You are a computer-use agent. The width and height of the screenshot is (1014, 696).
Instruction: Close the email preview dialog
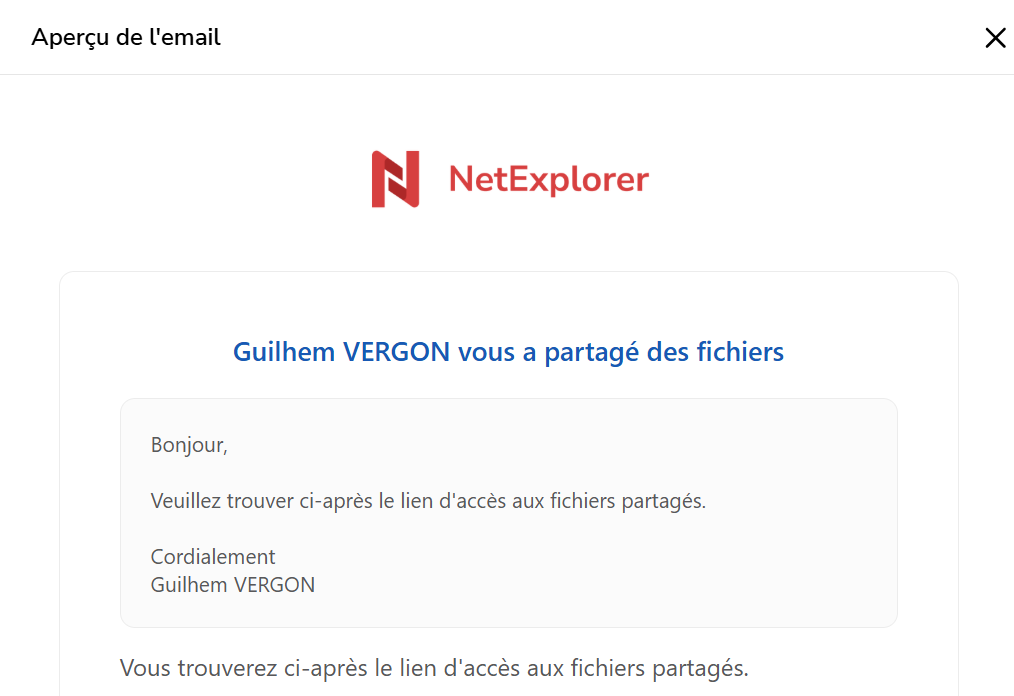click(x=995, y=38)
